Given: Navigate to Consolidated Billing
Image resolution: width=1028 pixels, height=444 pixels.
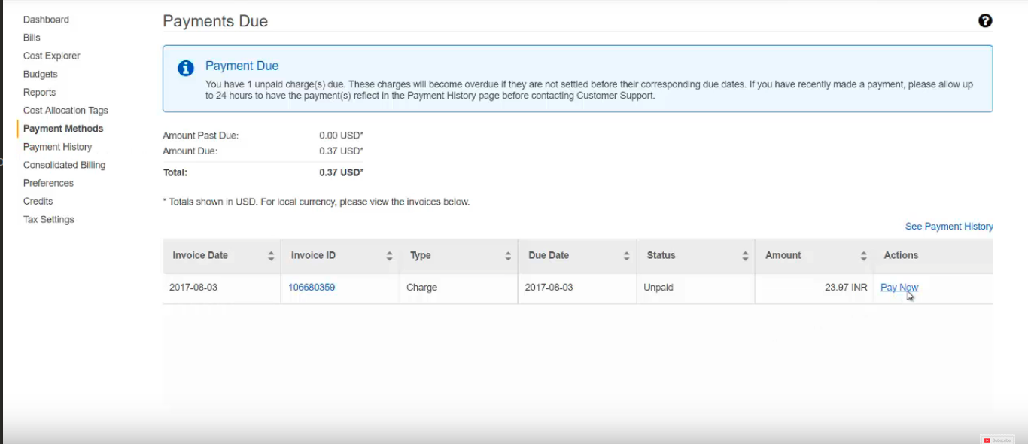Looking at the screenshot, I should 64,165.
